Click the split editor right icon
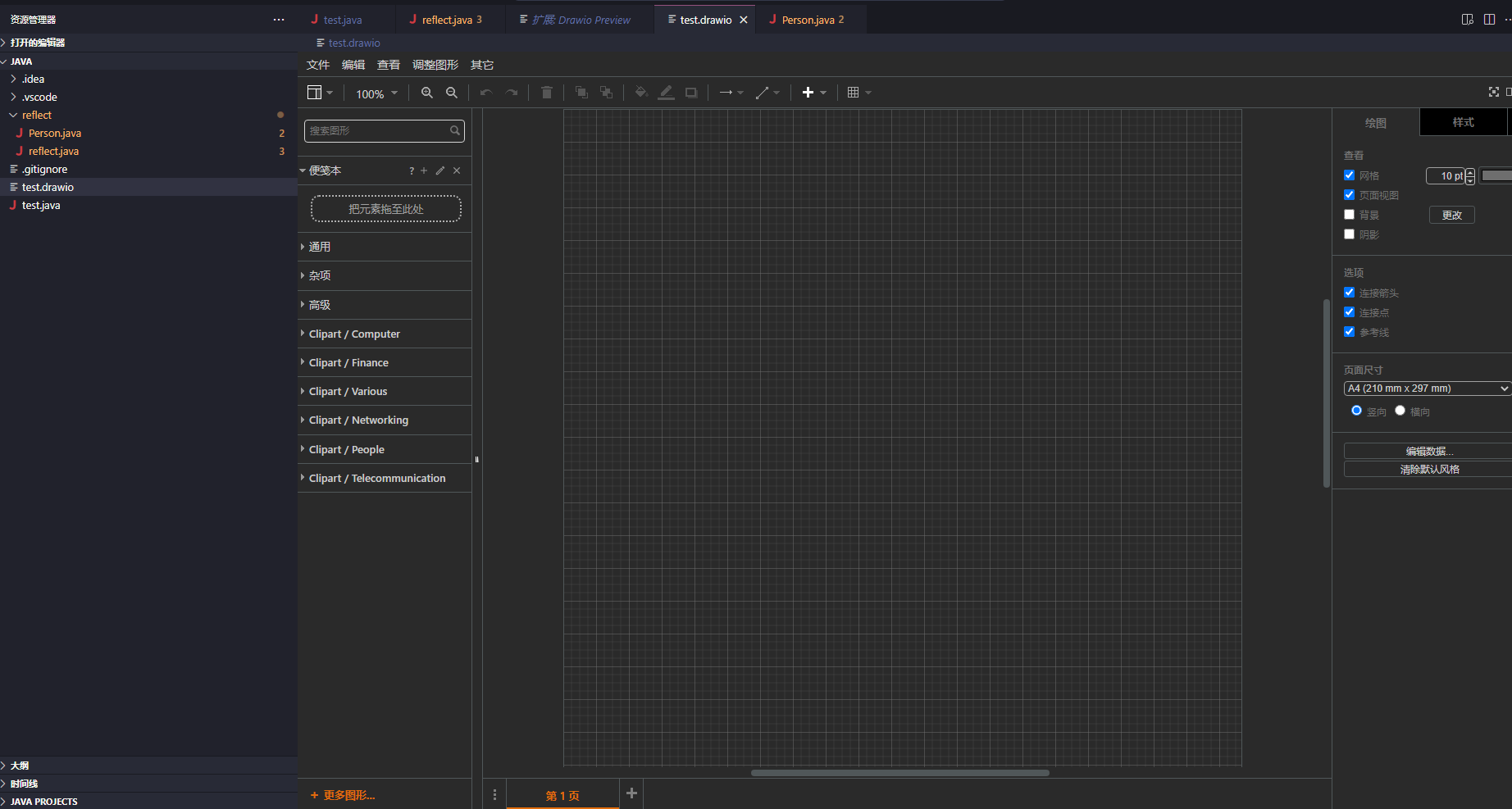The height and width of the screenshot is (809, 1512). pyautogui.click(x=1490, y=20)
